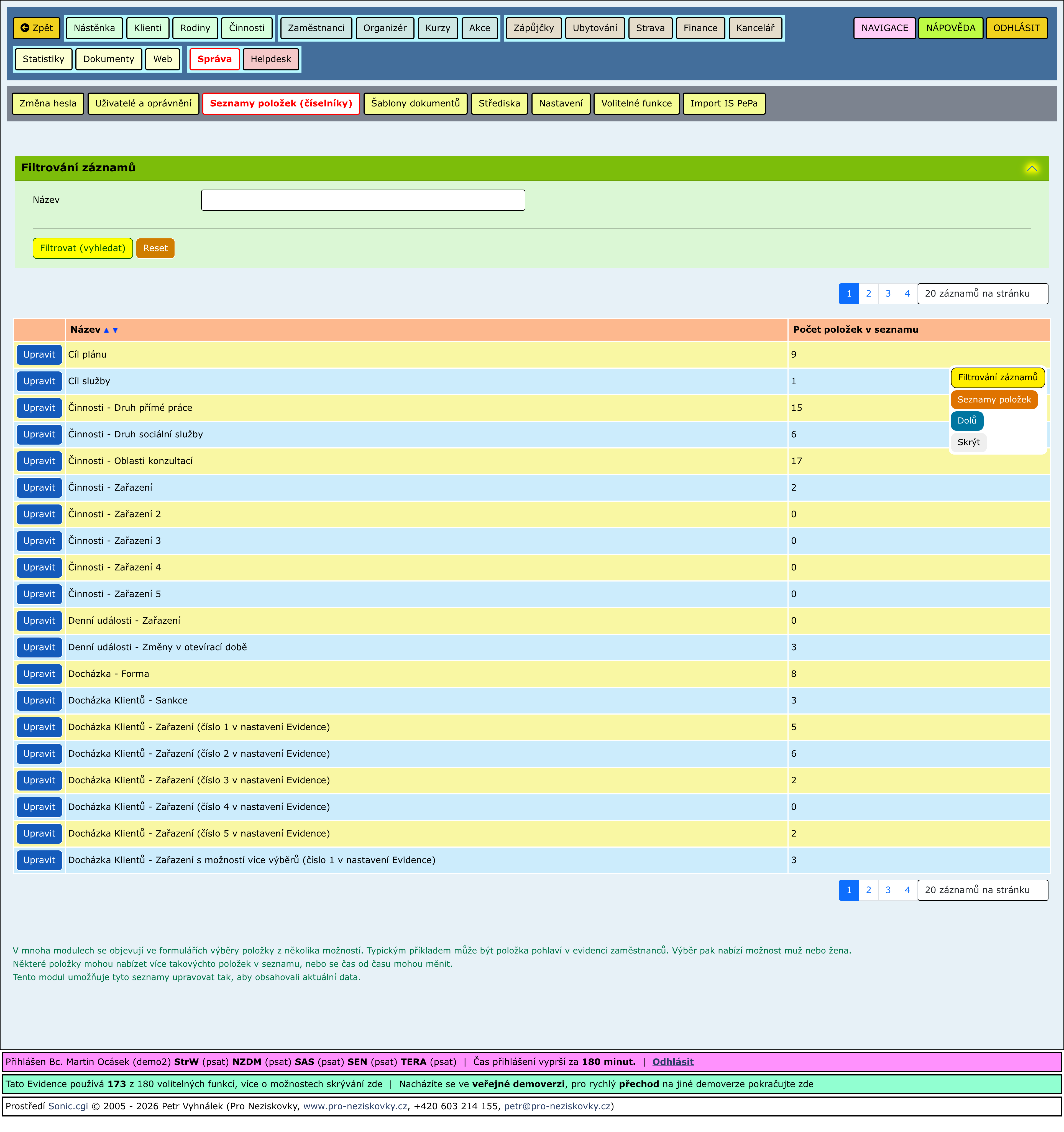The image size is (1064, 1132).
Task: Hide floating menu with Skrýt
Action: tap(968, 442)
